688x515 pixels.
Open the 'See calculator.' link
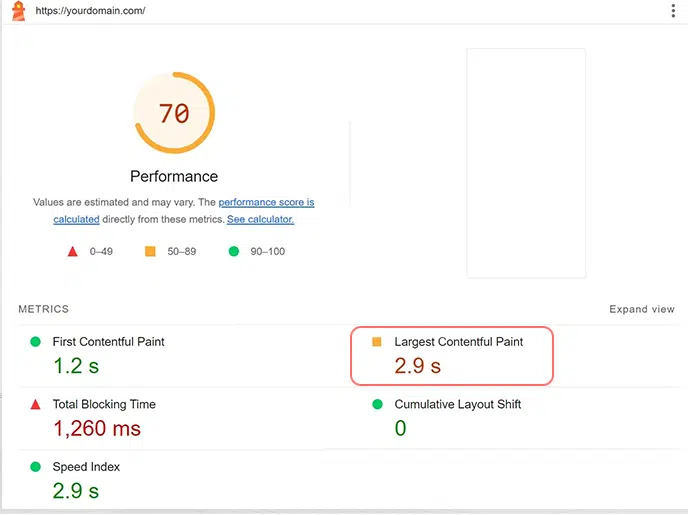pyautogui.click(x=260, y=219)
